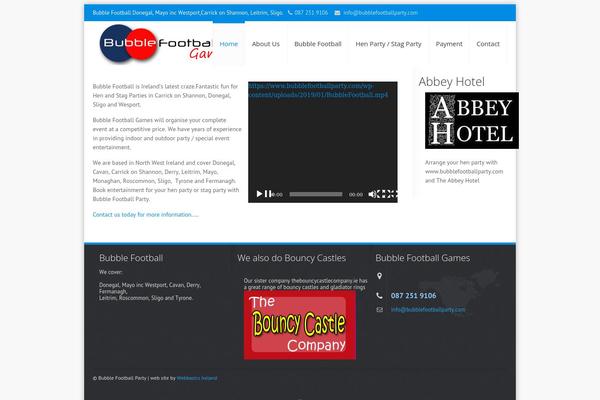
Task: Open the Payment page
Action: point(449,44)
